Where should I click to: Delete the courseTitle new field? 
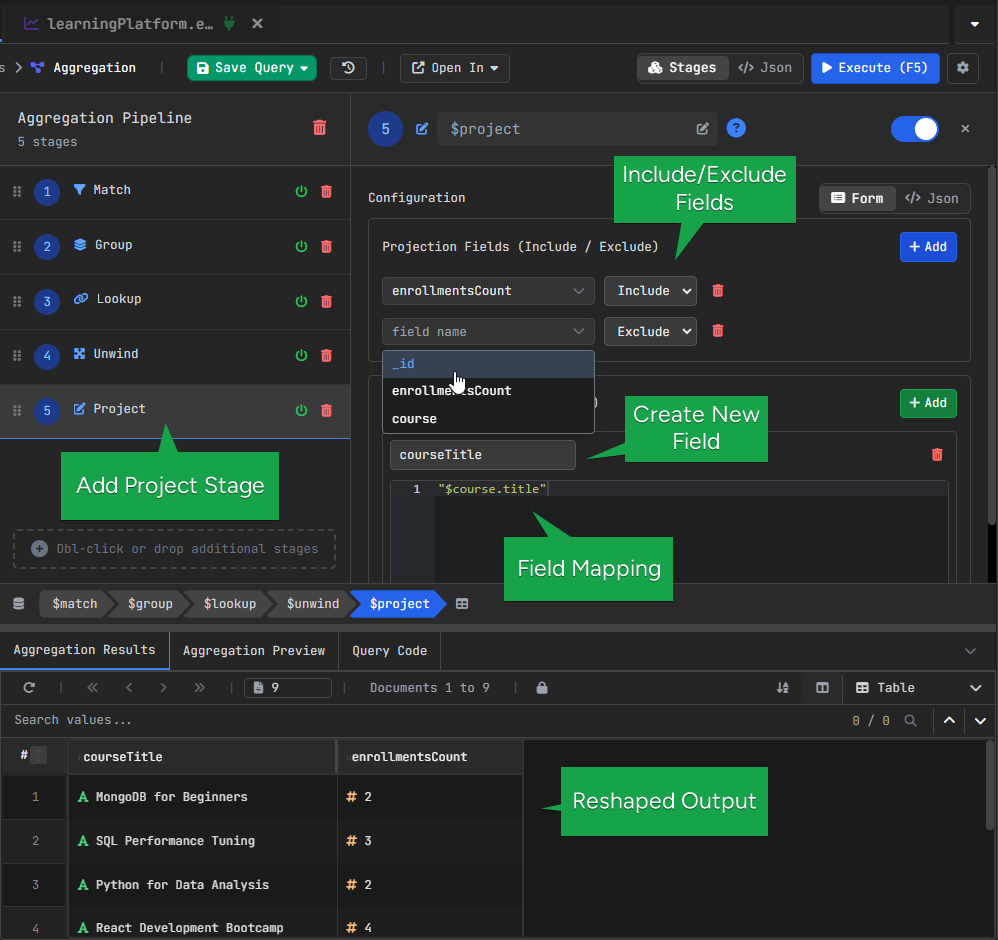[x=937, y=454]
